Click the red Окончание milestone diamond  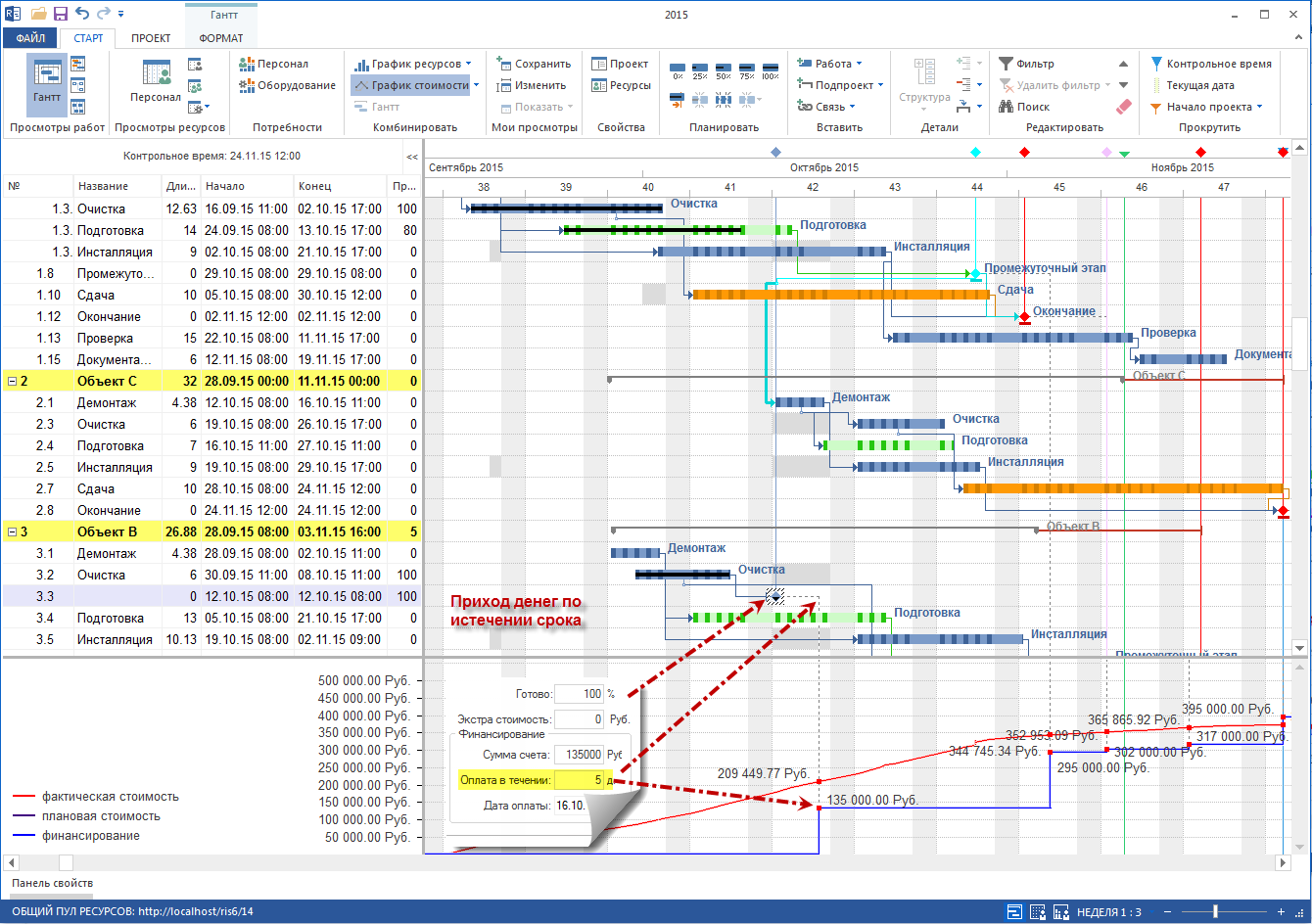[x=1024, y=317]
